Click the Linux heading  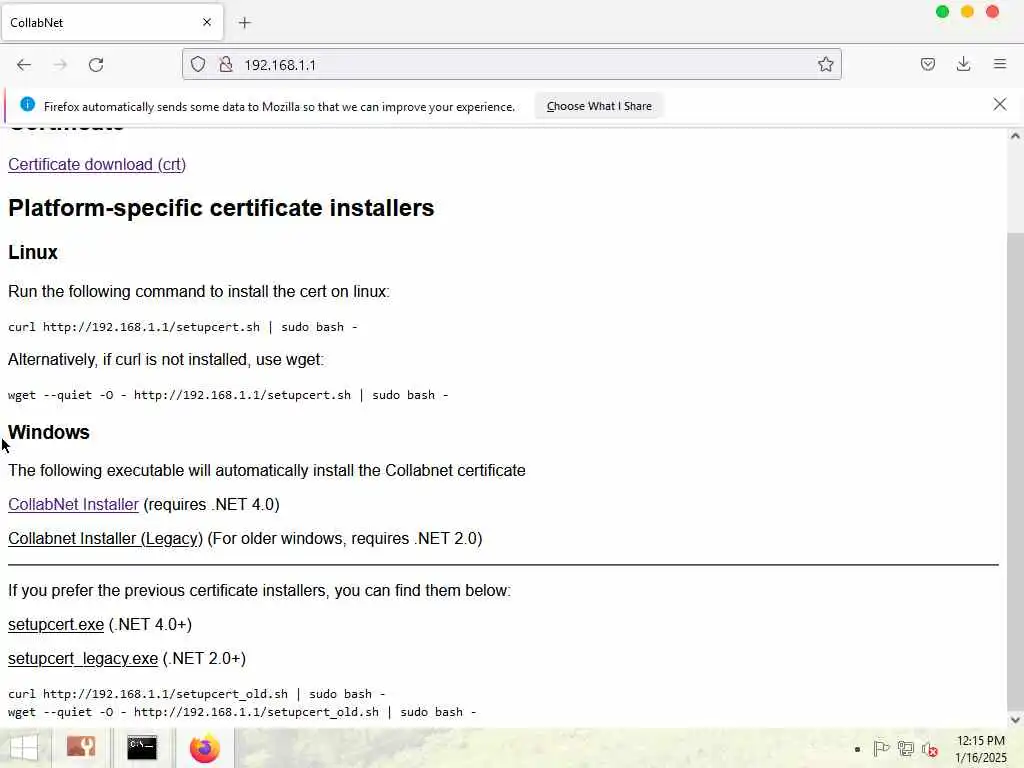(x=33, y=253)
